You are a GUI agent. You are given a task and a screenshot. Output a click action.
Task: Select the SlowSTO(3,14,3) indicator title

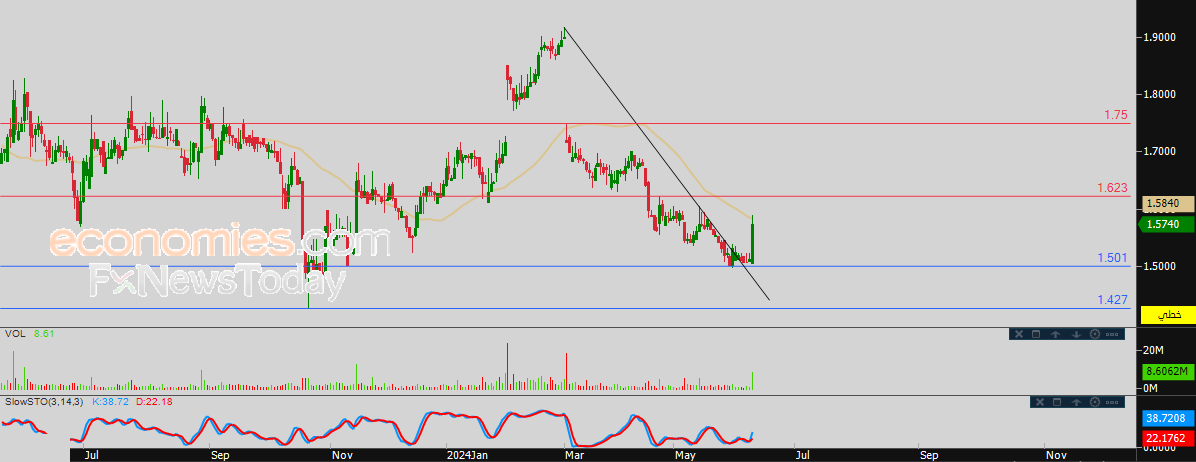click(44, 400)
